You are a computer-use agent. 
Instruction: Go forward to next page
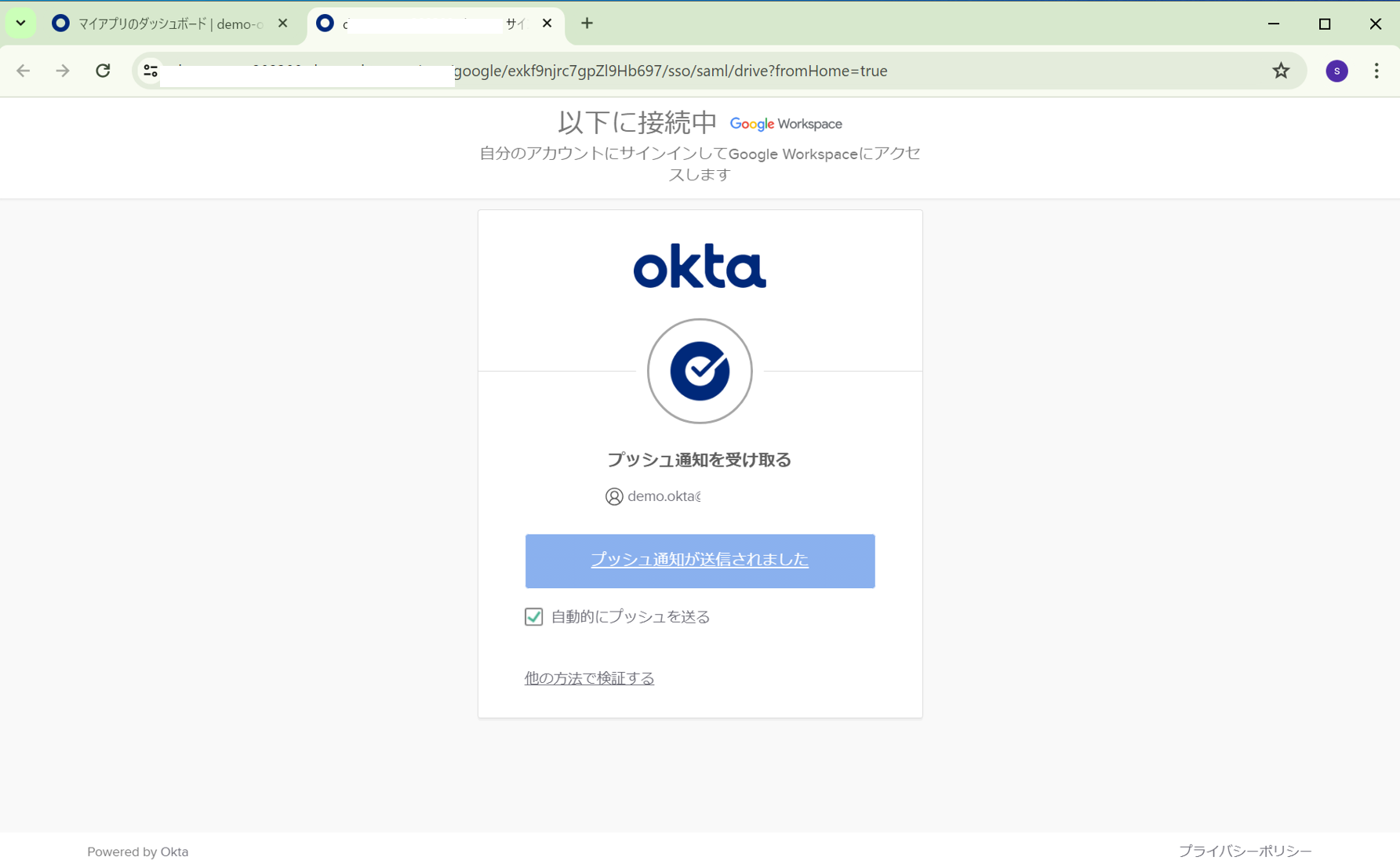(x=63, y=71)
